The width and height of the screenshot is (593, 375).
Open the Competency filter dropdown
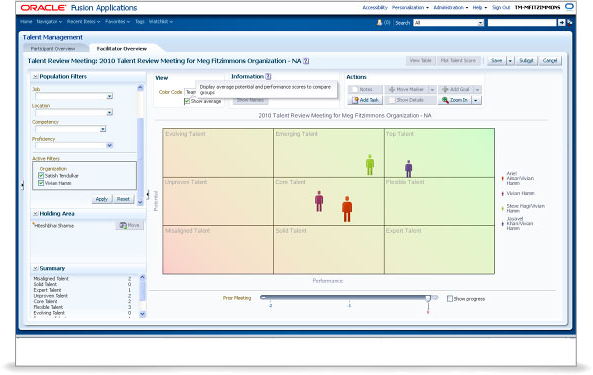tap(102, 129)
